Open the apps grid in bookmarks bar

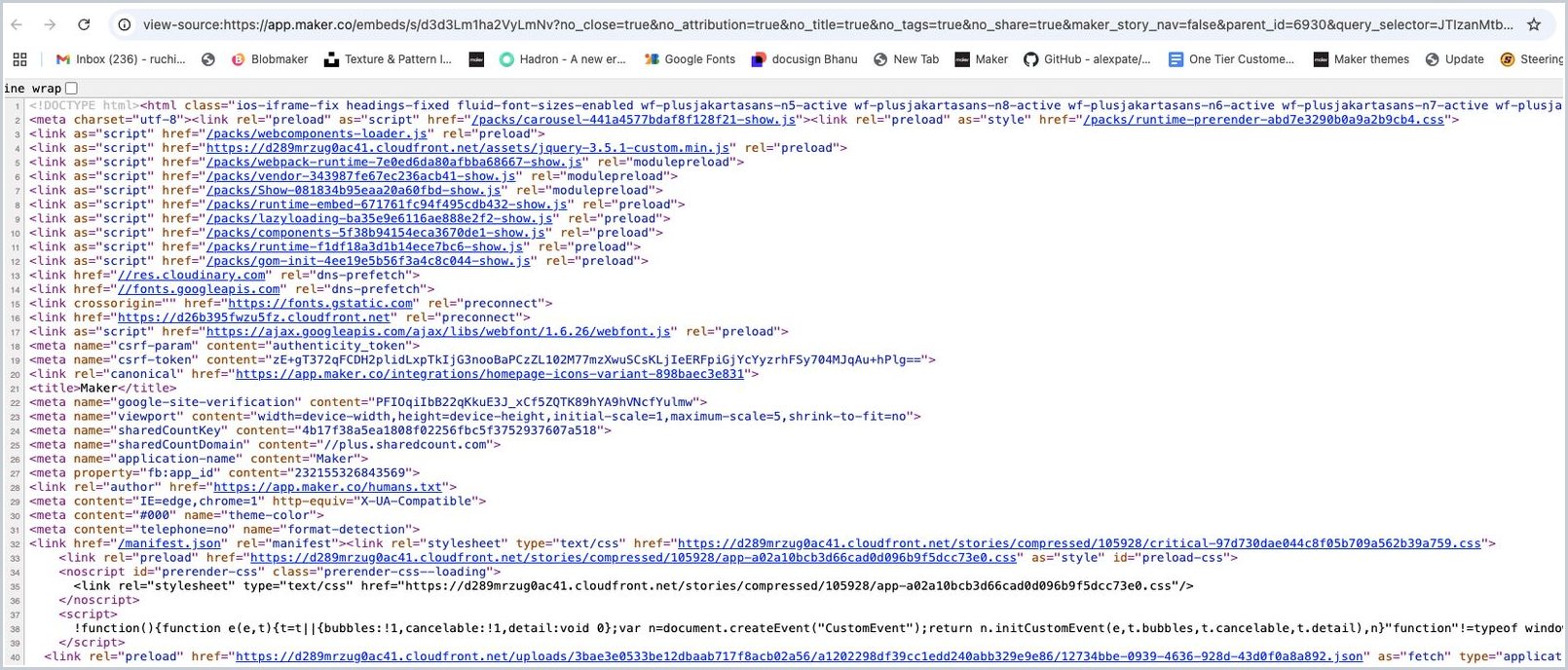click(x=19, y=59)
